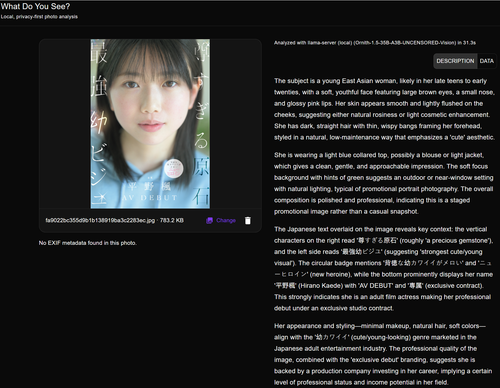Click the 'What Do You See?' title
The image size is (500, 388).
click(35, 6)
